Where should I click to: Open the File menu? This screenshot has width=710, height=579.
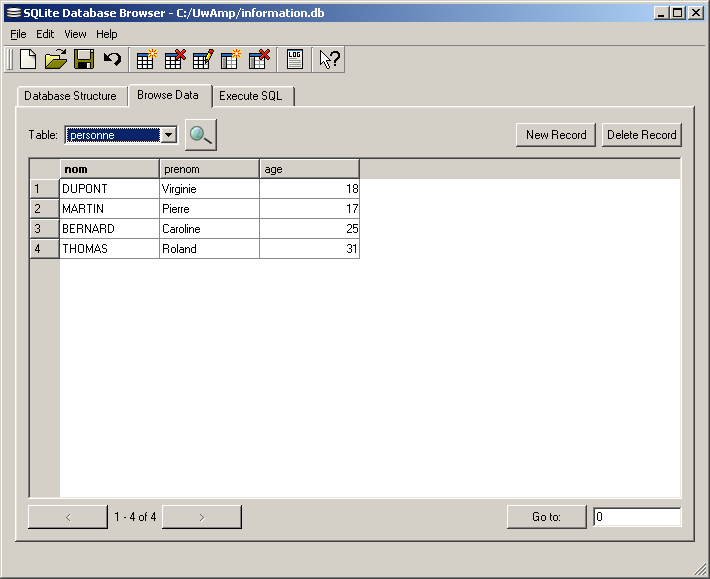tap(18, 34)
